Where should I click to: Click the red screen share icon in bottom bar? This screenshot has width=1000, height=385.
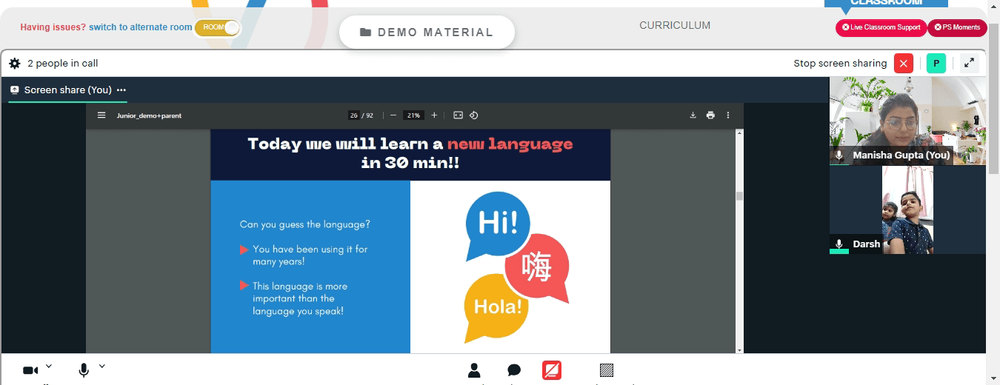(552, 370)
